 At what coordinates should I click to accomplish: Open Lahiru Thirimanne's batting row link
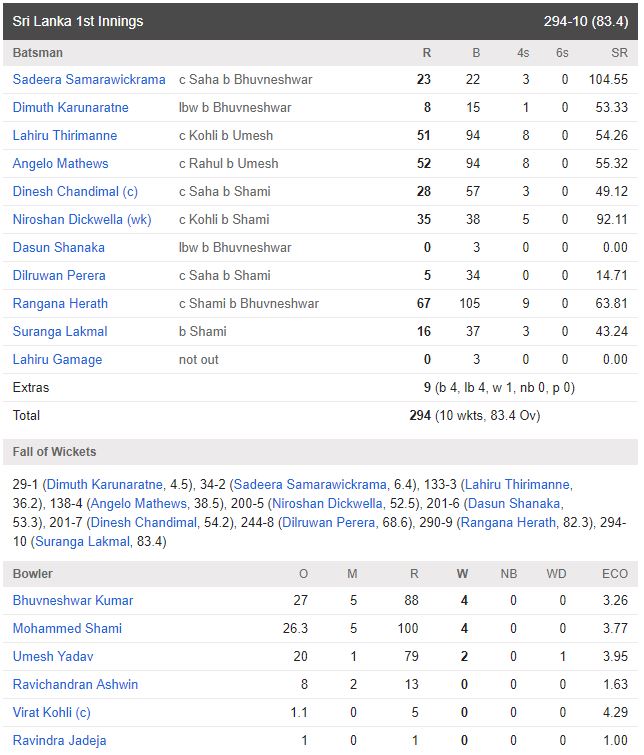65,135
